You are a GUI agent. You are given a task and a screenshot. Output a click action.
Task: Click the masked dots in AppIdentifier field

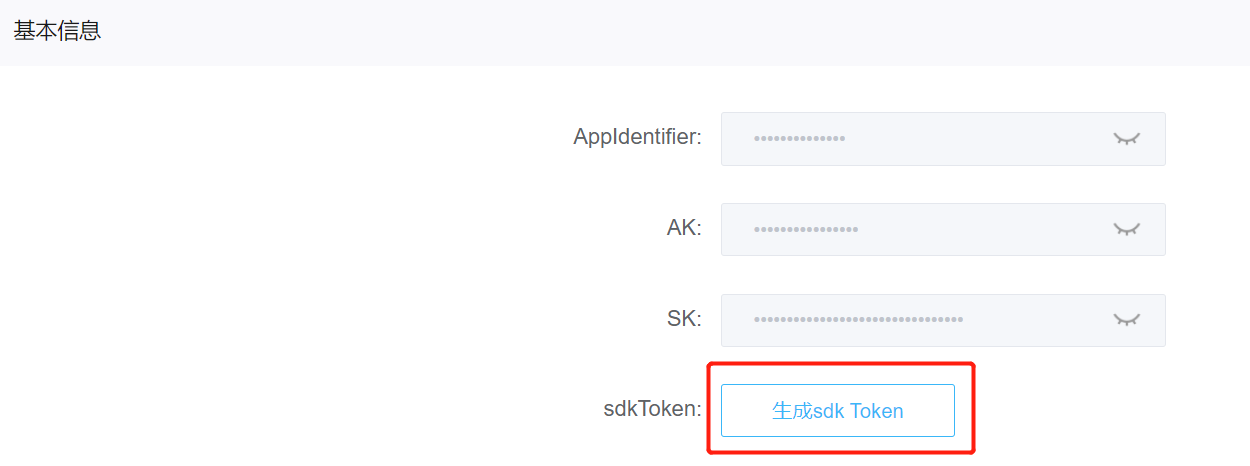799,139
